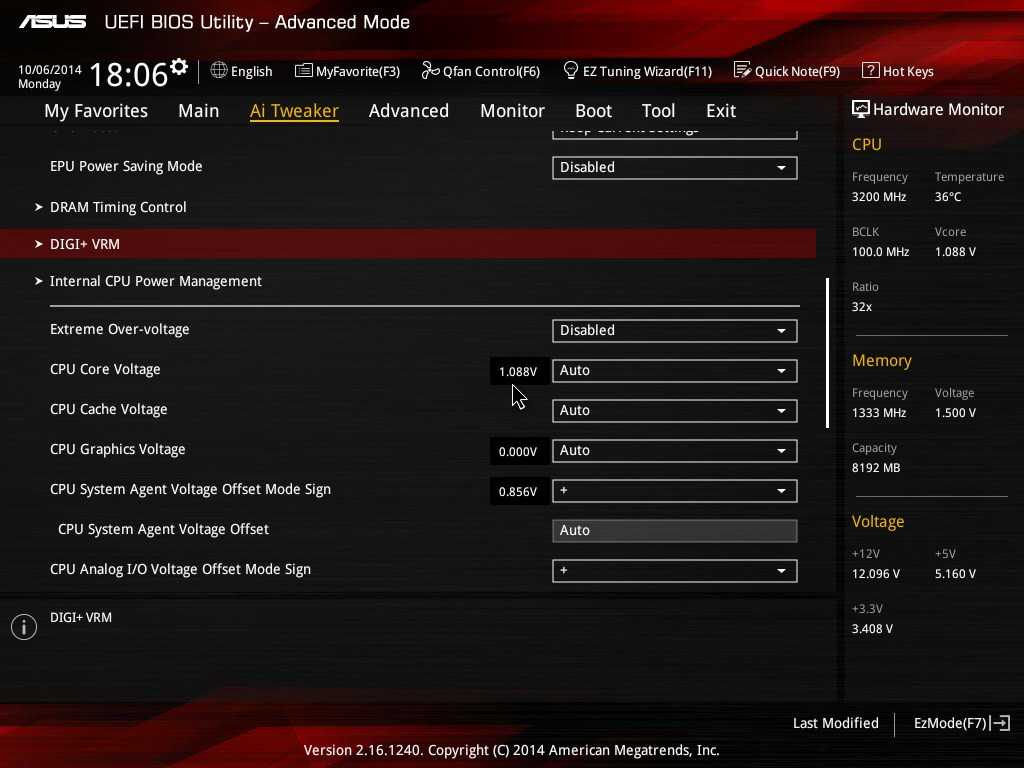Open Quick Note(F9) notepad icon
1024x768 pixels.
742,71
